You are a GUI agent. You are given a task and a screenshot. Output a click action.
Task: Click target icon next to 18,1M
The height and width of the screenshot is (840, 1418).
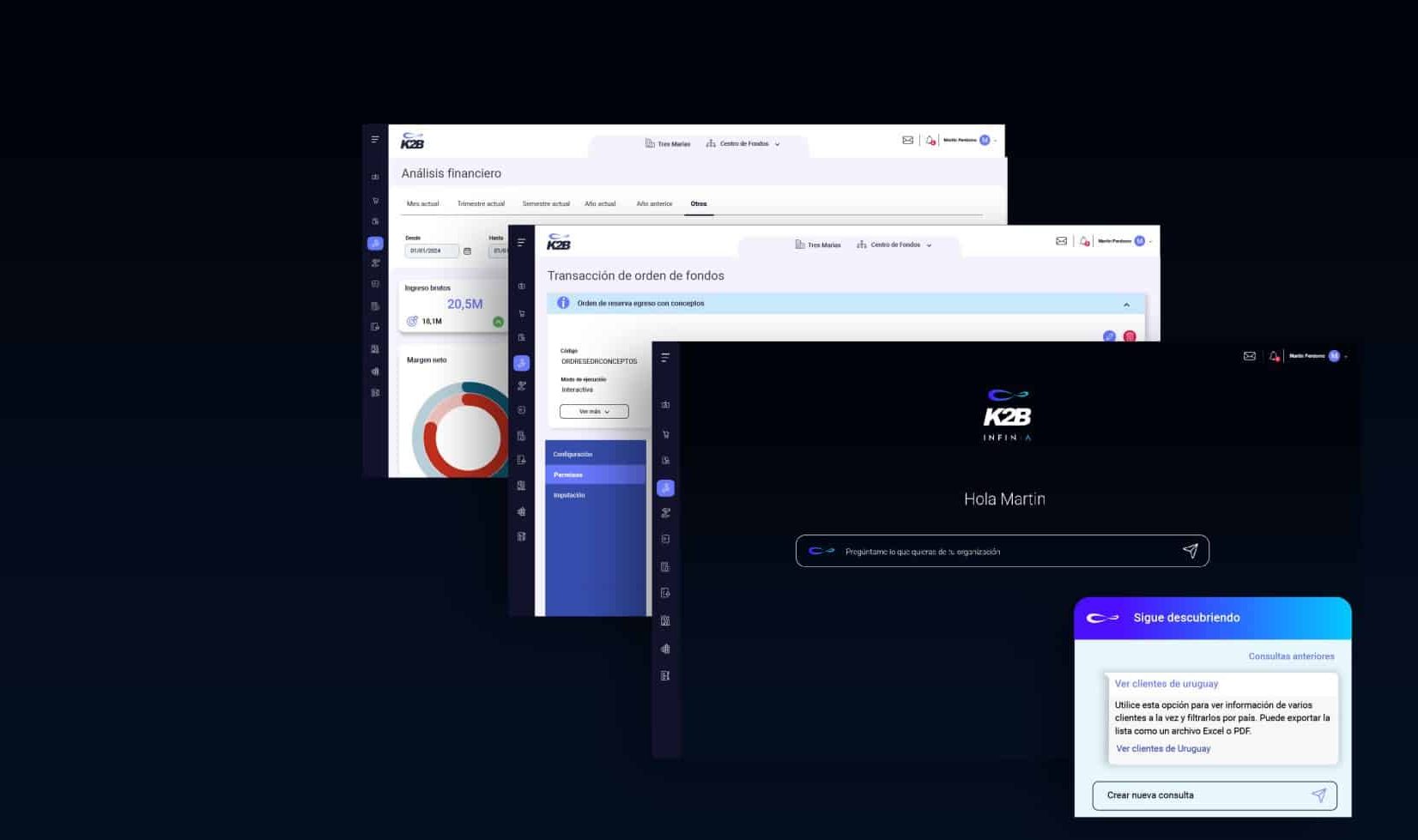(x=412, y=321)
